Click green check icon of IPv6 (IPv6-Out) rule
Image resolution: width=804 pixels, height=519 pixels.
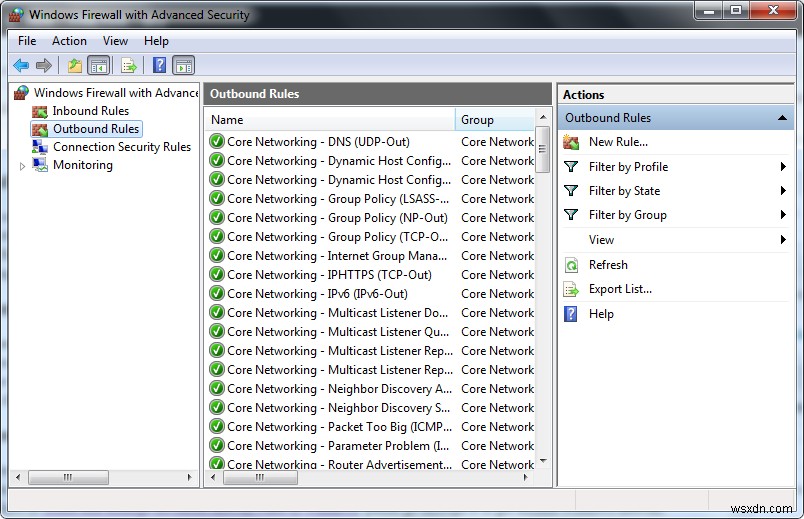217,293
